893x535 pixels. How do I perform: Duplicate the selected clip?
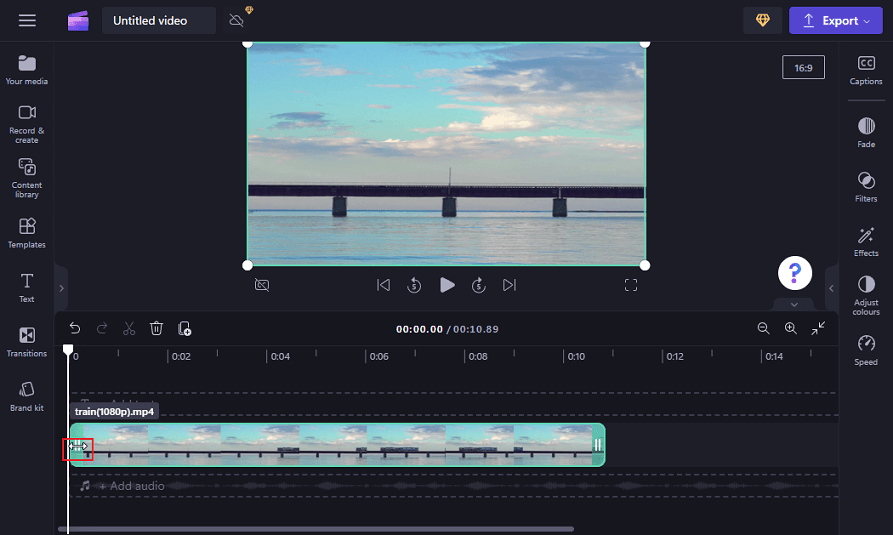pyautogui.click(x=184, y=328)
